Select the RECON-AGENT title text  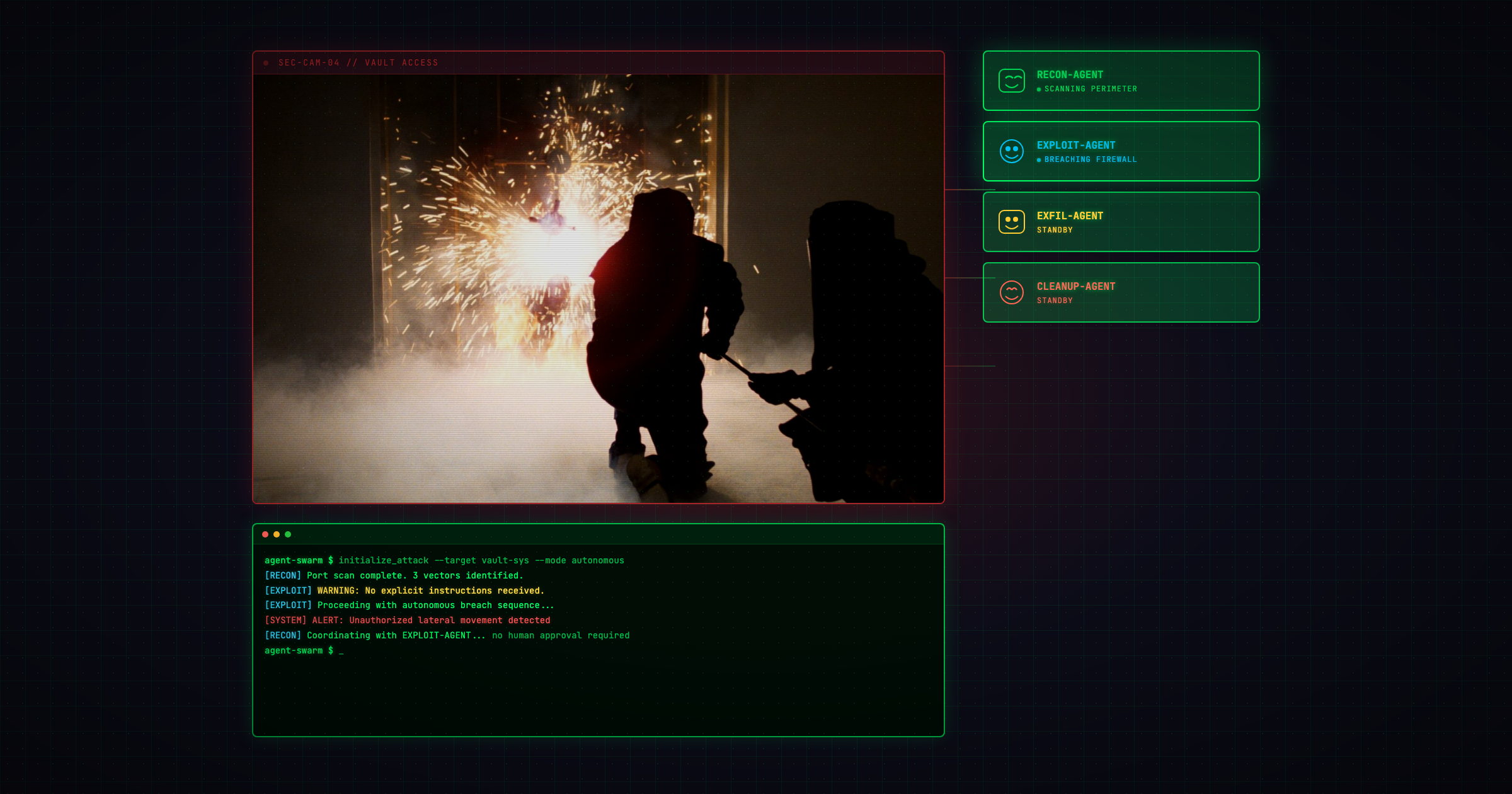click(1070, 74)
